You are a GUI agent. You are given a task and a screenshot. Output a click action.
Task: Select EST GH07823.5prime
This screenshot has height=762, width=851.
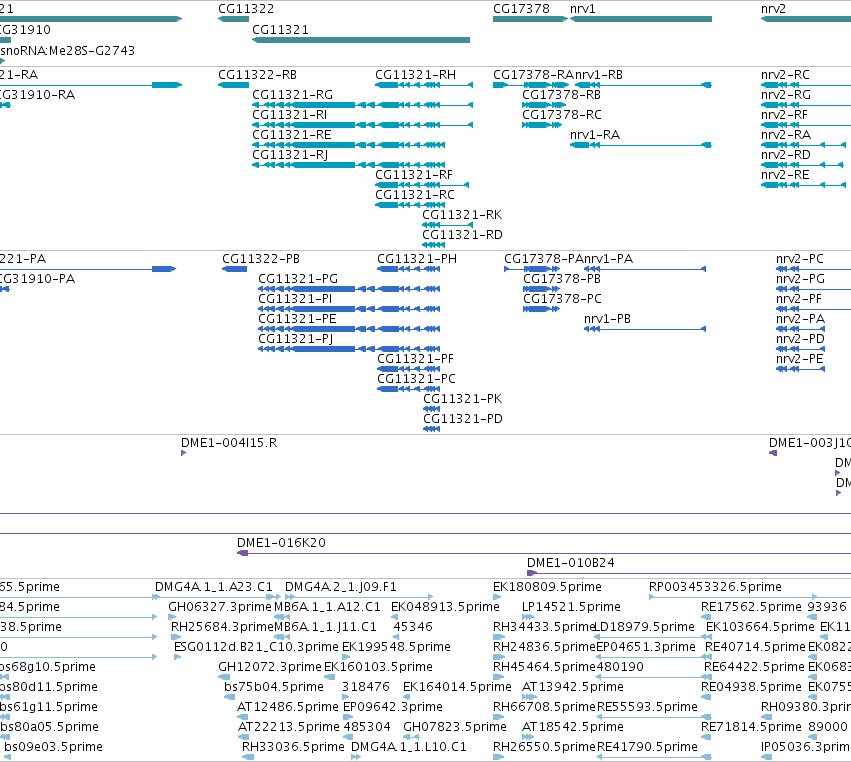coord(455,727)
